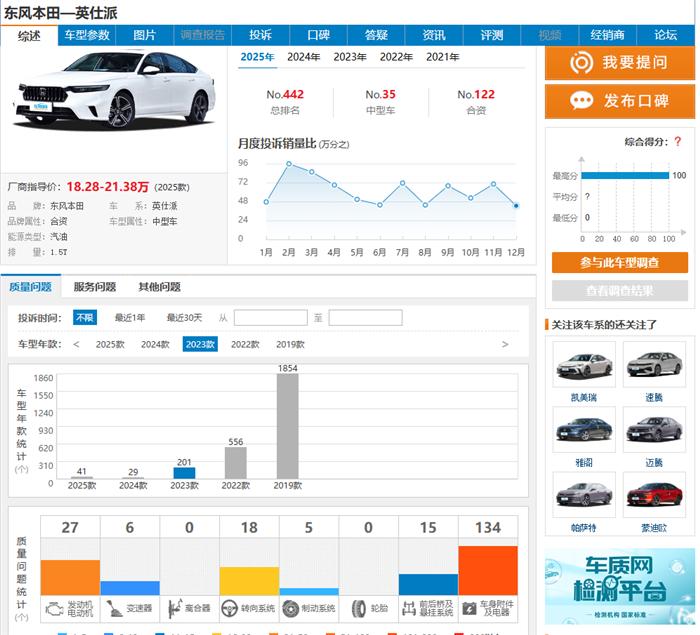Click the brake system (制动系统) icon

tap(292, 607)
